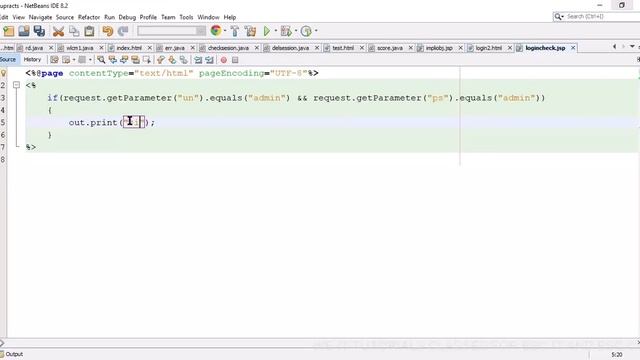Click the Profile Project clock icon
The width and height of the screenshot is (640, 360).
306,31
